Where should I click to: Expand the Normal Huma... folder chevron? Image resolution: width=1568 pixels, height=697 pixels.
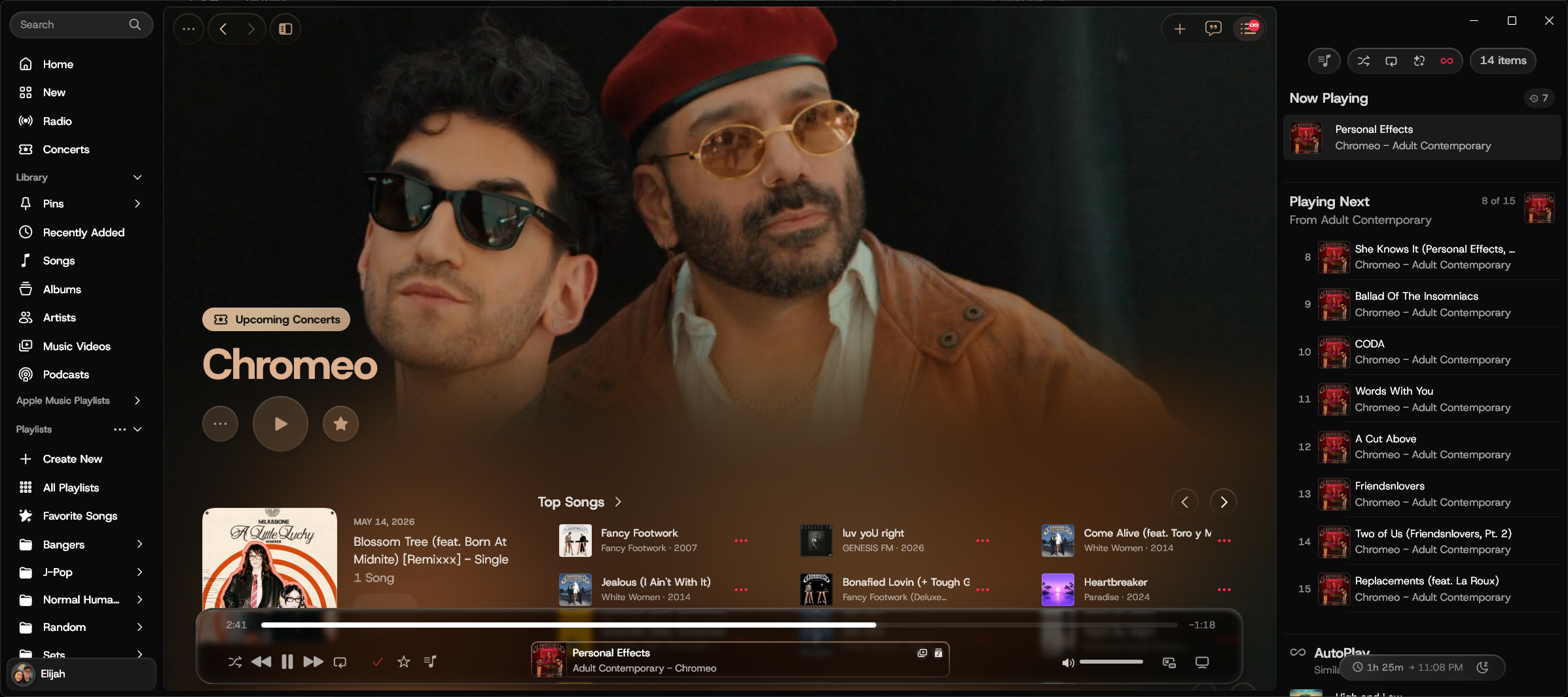click(x=139, y=599)
